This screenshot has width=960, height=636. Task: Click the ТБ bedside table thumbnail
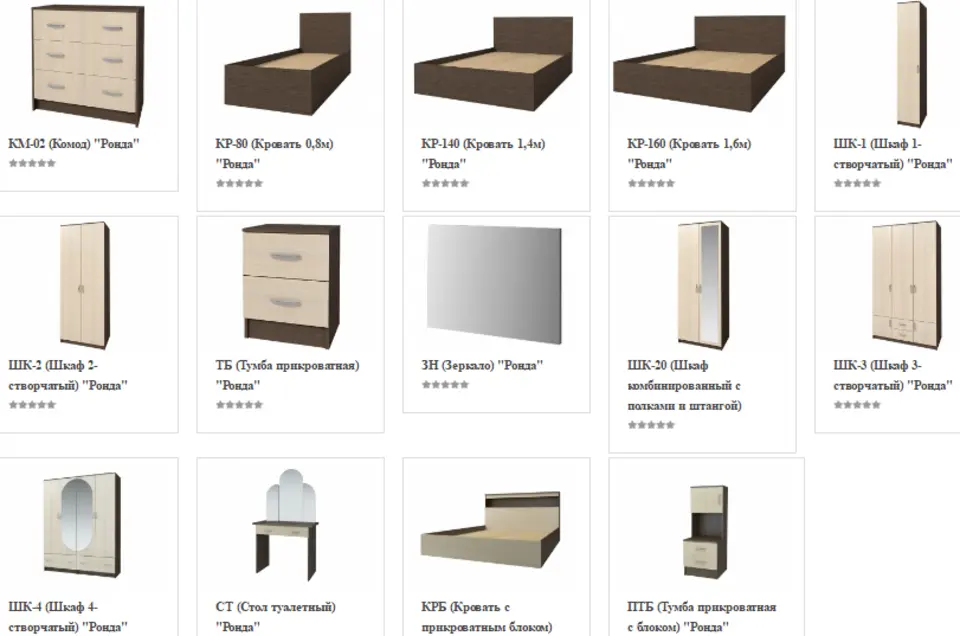(291, 285)
